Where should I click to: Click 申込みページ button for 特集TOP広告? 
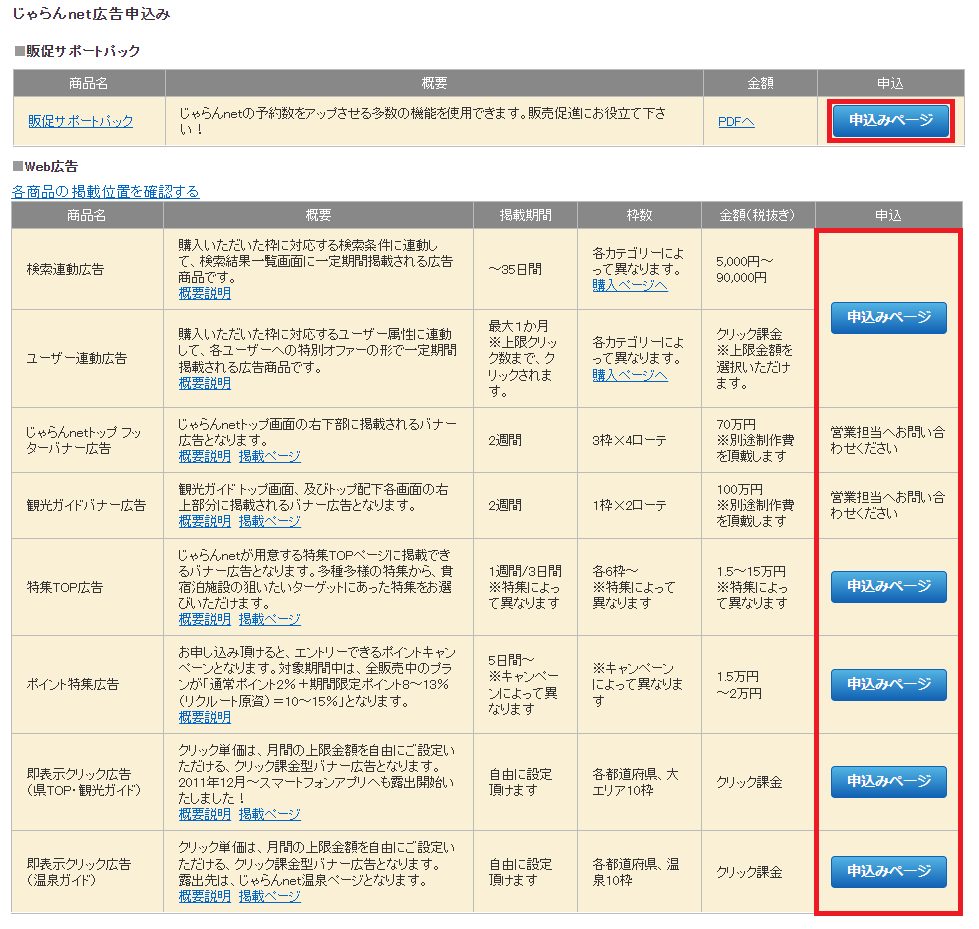tap(888, 586)
